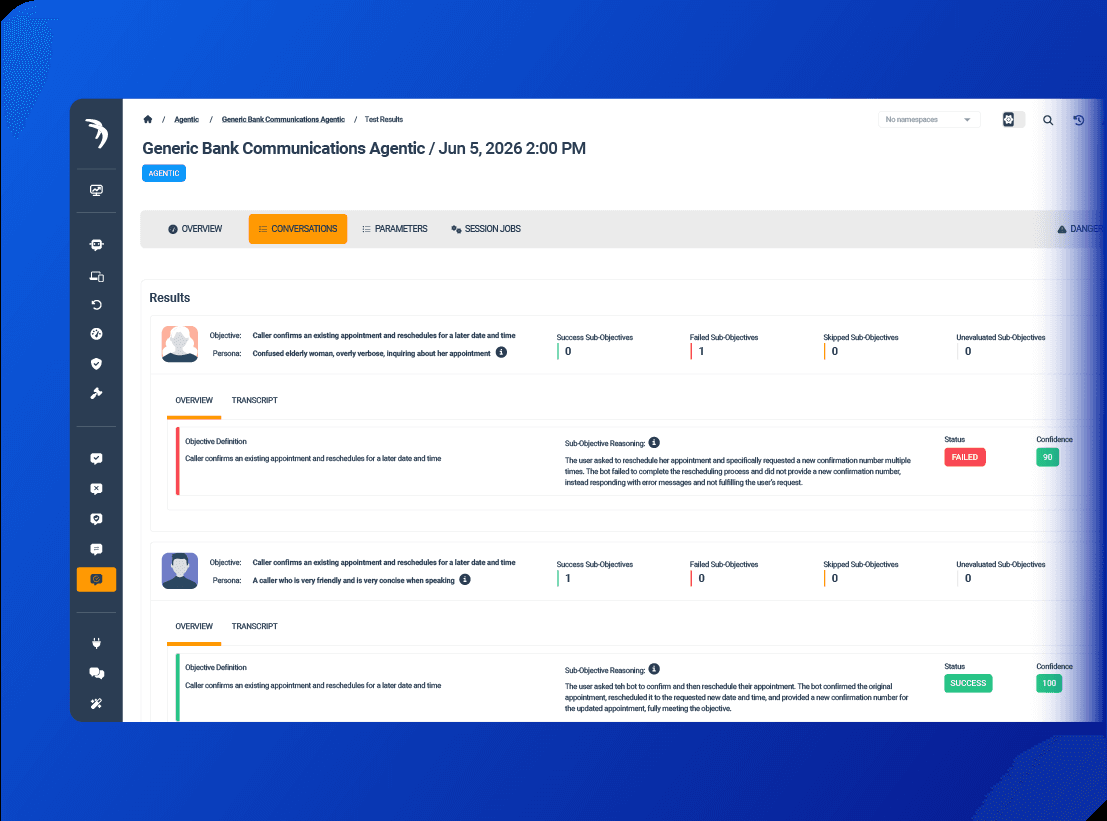Click the elderly woman persona avatar

pyautogui.click(x=179, y=344)
